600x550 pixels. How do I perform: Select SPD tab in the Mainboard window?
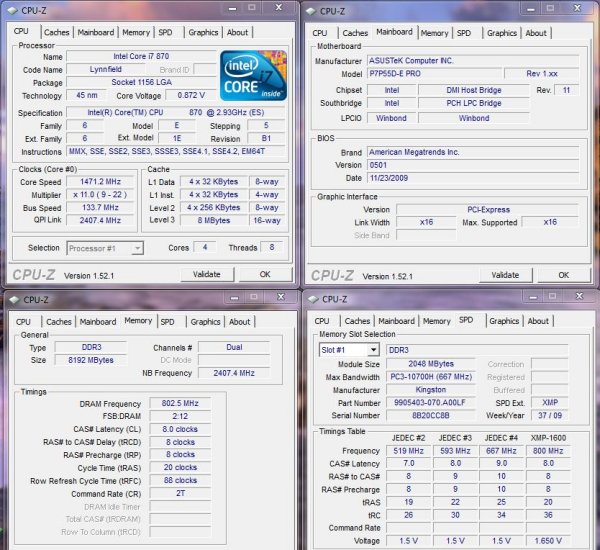[x=464, y=33]
